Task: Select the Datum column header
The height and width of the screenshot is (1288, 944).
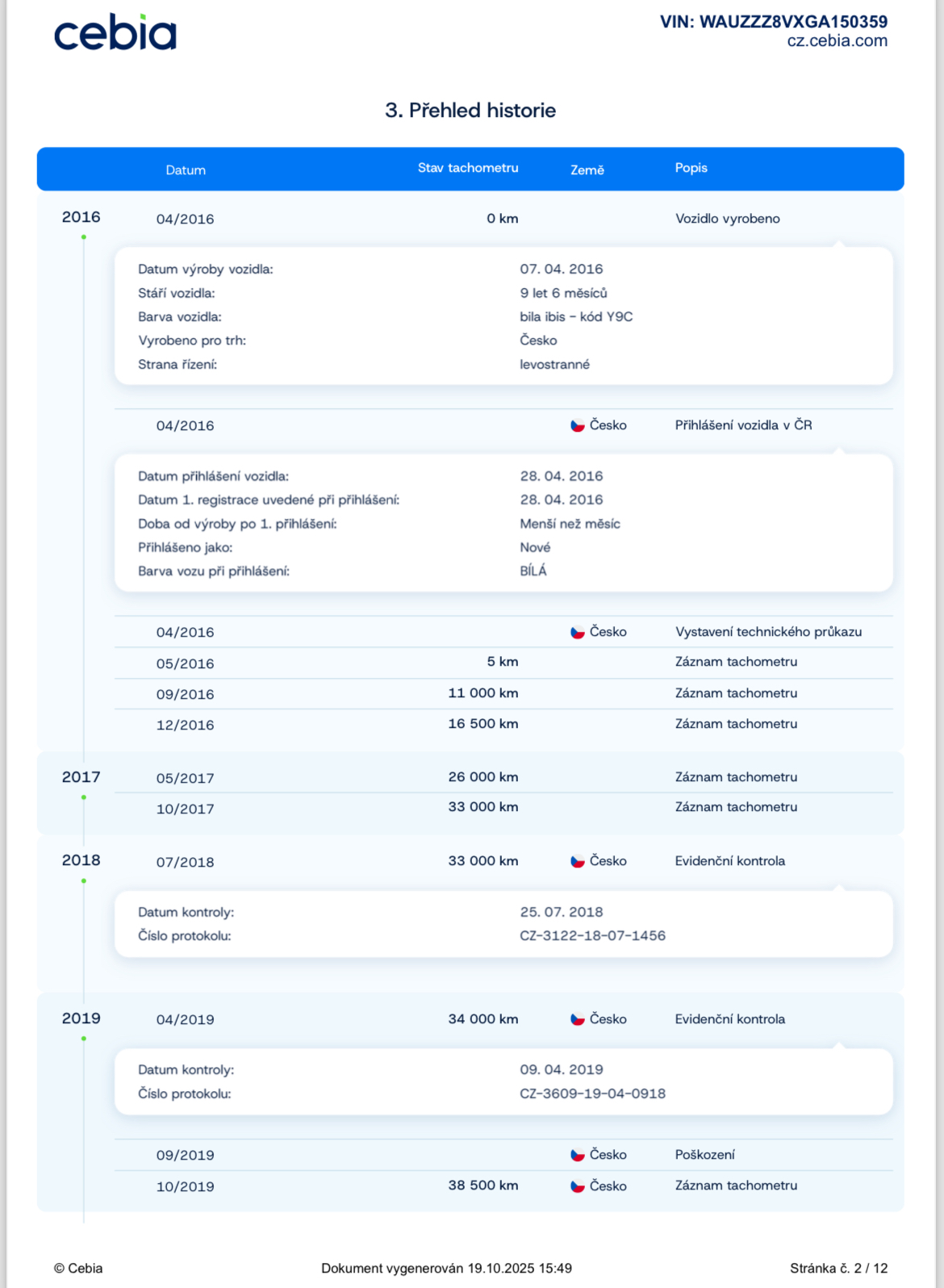Action: (x=186, y=170)
